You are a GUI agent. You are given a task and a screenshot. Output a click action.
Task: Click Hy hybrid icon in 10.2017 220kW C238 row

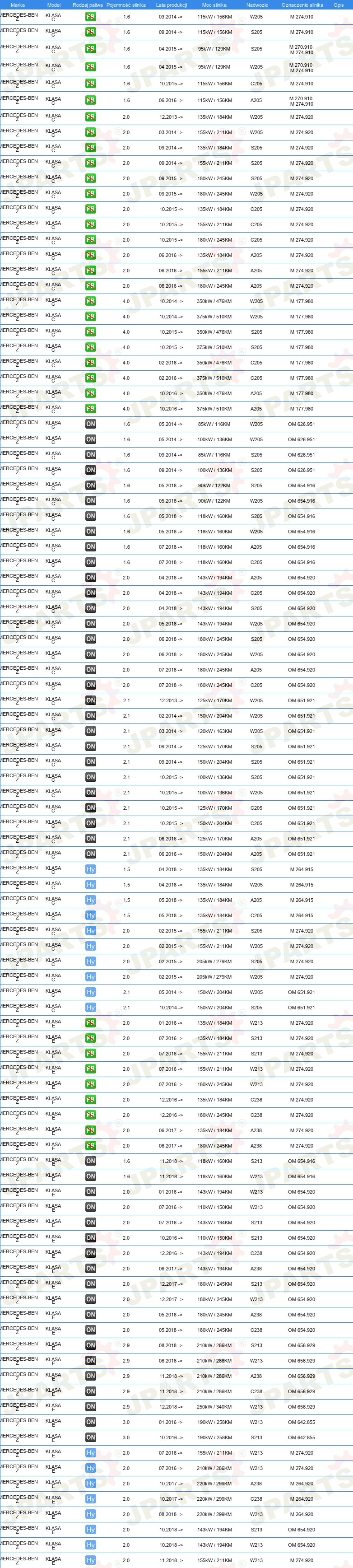(x=90, y=1498)
